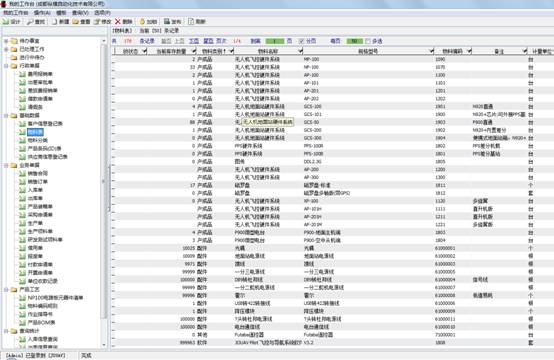Select 销售合同 in the navigation tree
Viewport: 554px width, 360px height.
point(38,173)
